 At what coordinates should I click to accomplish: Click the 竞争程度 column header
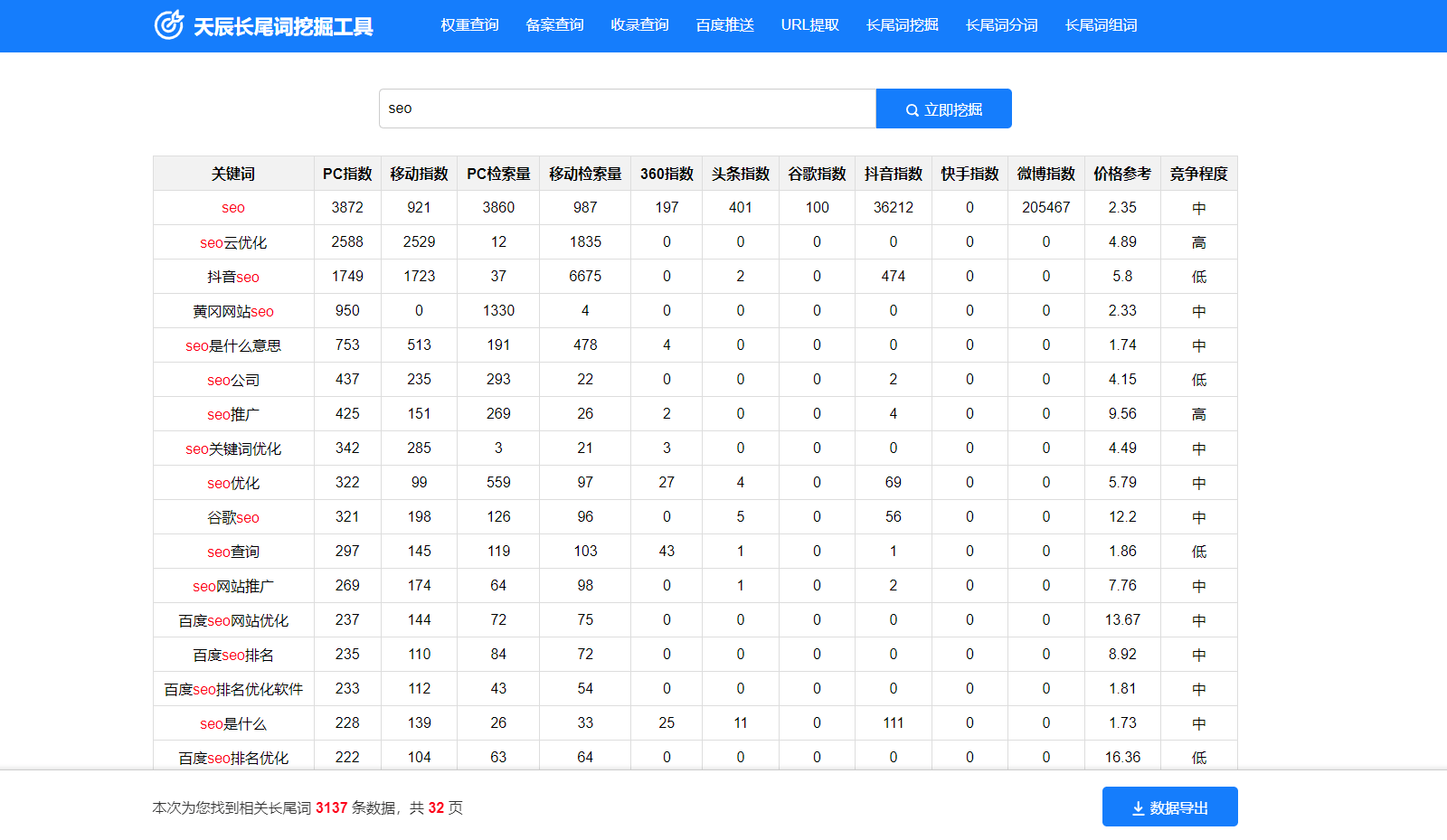pos(1199,174)
